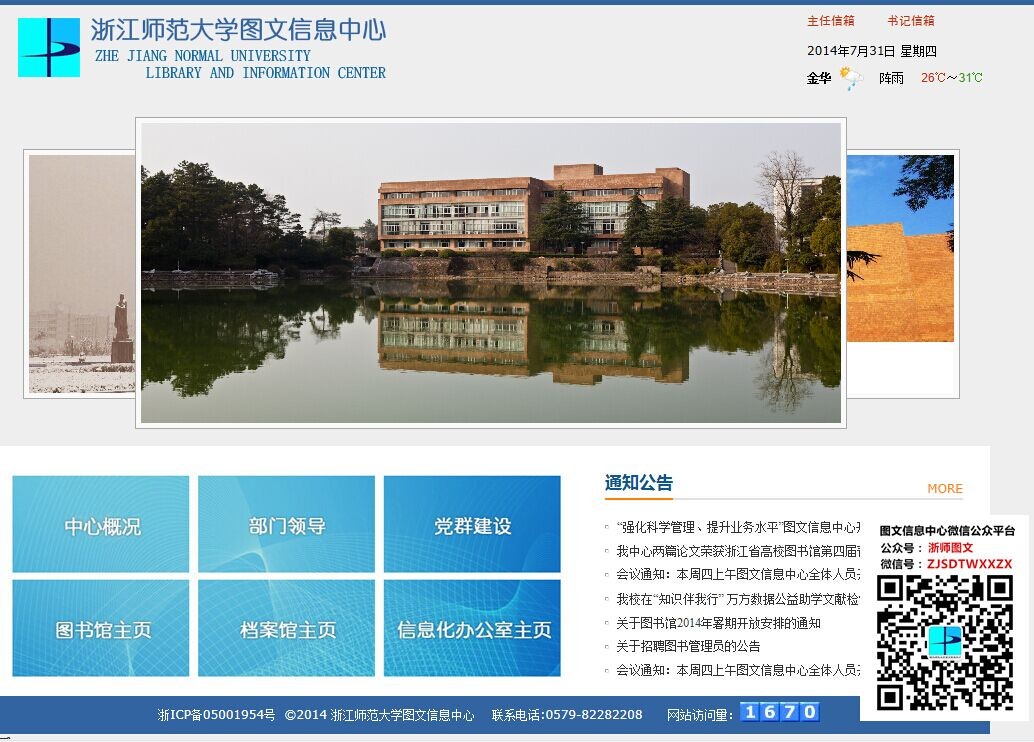
Task: Open the 书记信箱 mailbox link
Action: click(x=910, y=21)
